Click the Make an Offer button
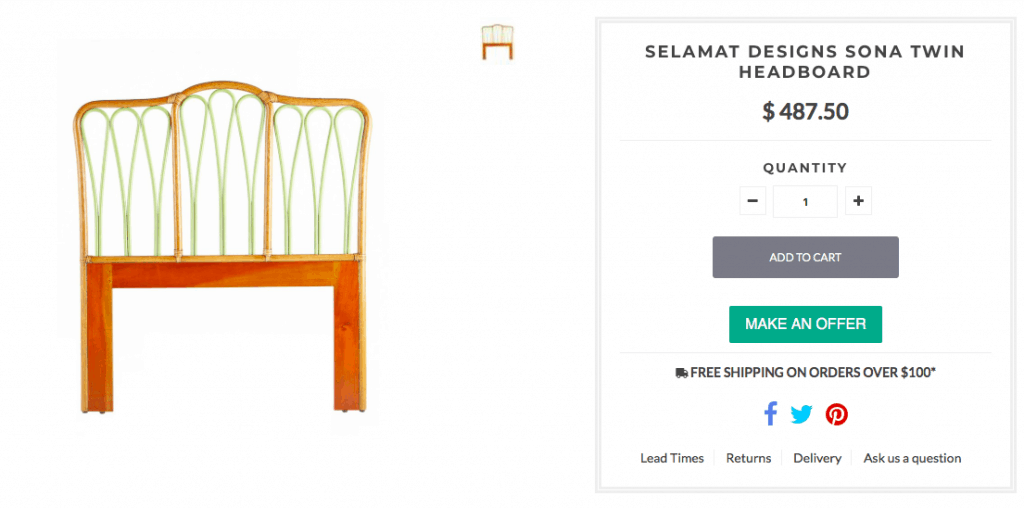The height and width of the screenshot is (508, 1024). [805, 324]
